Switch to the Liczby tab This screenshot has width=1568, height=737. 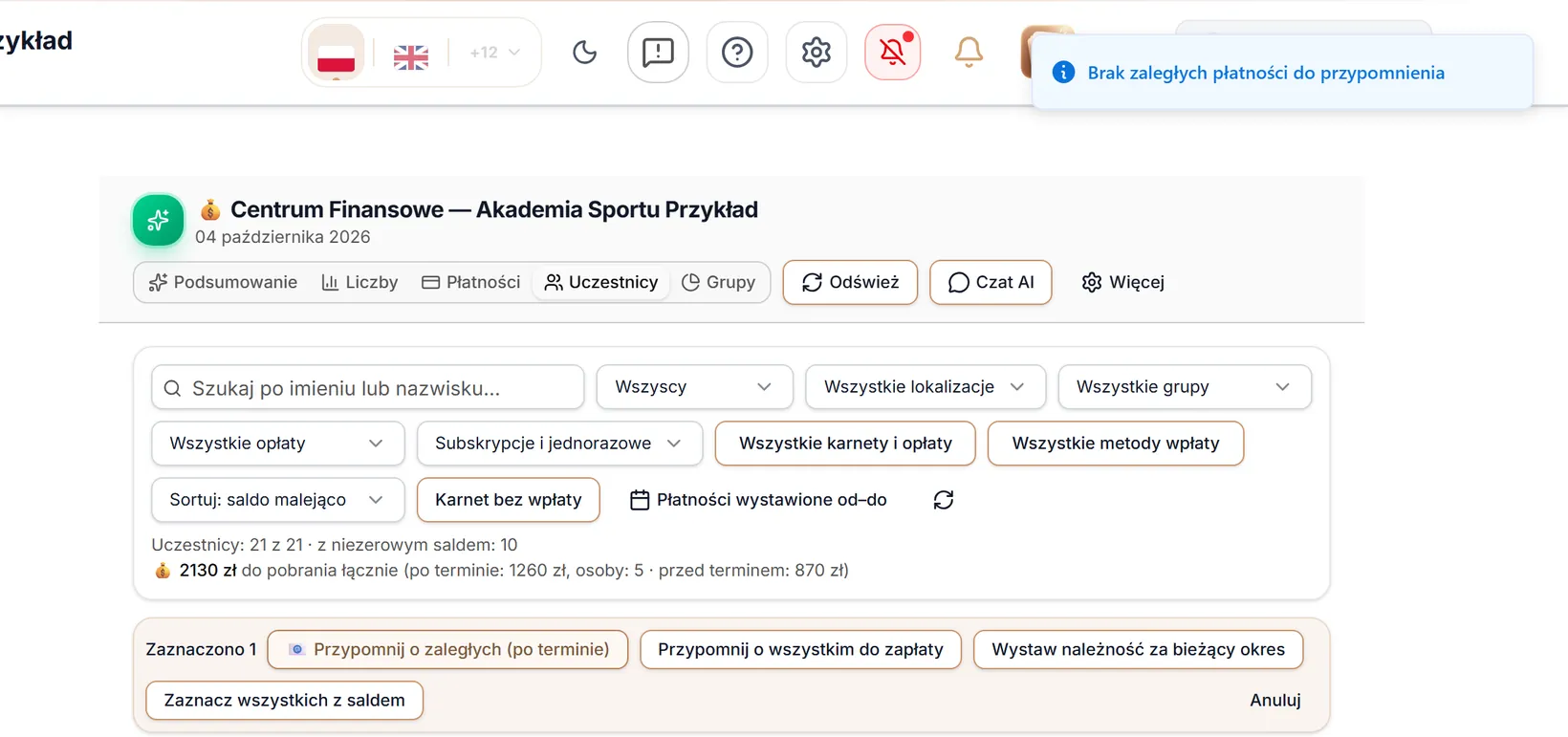click(x=359, y=282)
